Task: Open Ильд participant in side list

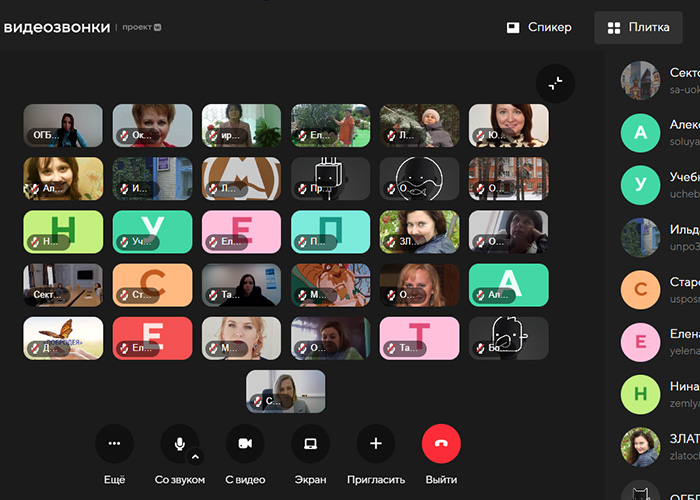Action: coord(660,237)
